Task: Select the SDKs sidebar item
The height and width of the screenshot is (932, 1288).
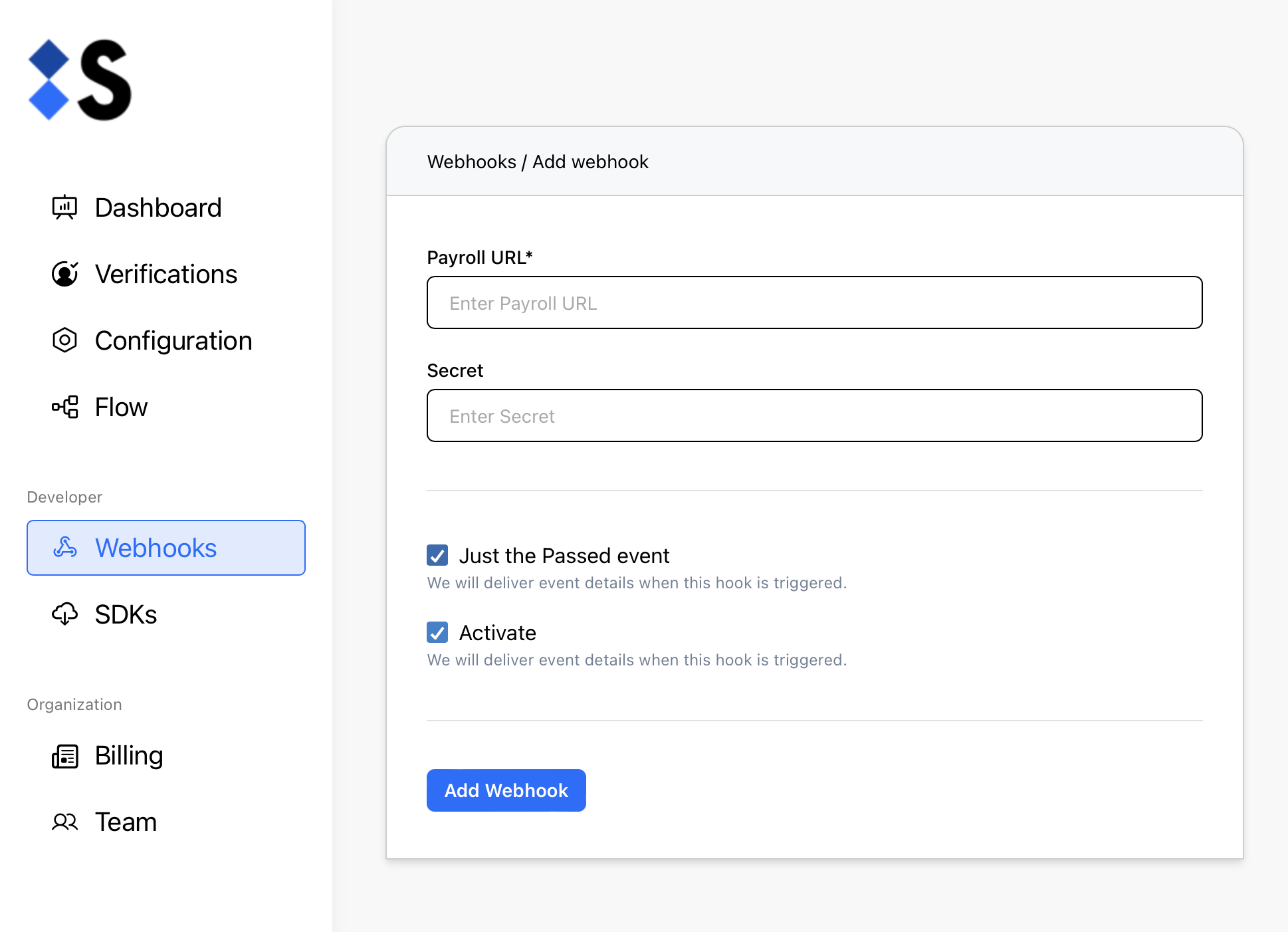Action: pos(126,614)
